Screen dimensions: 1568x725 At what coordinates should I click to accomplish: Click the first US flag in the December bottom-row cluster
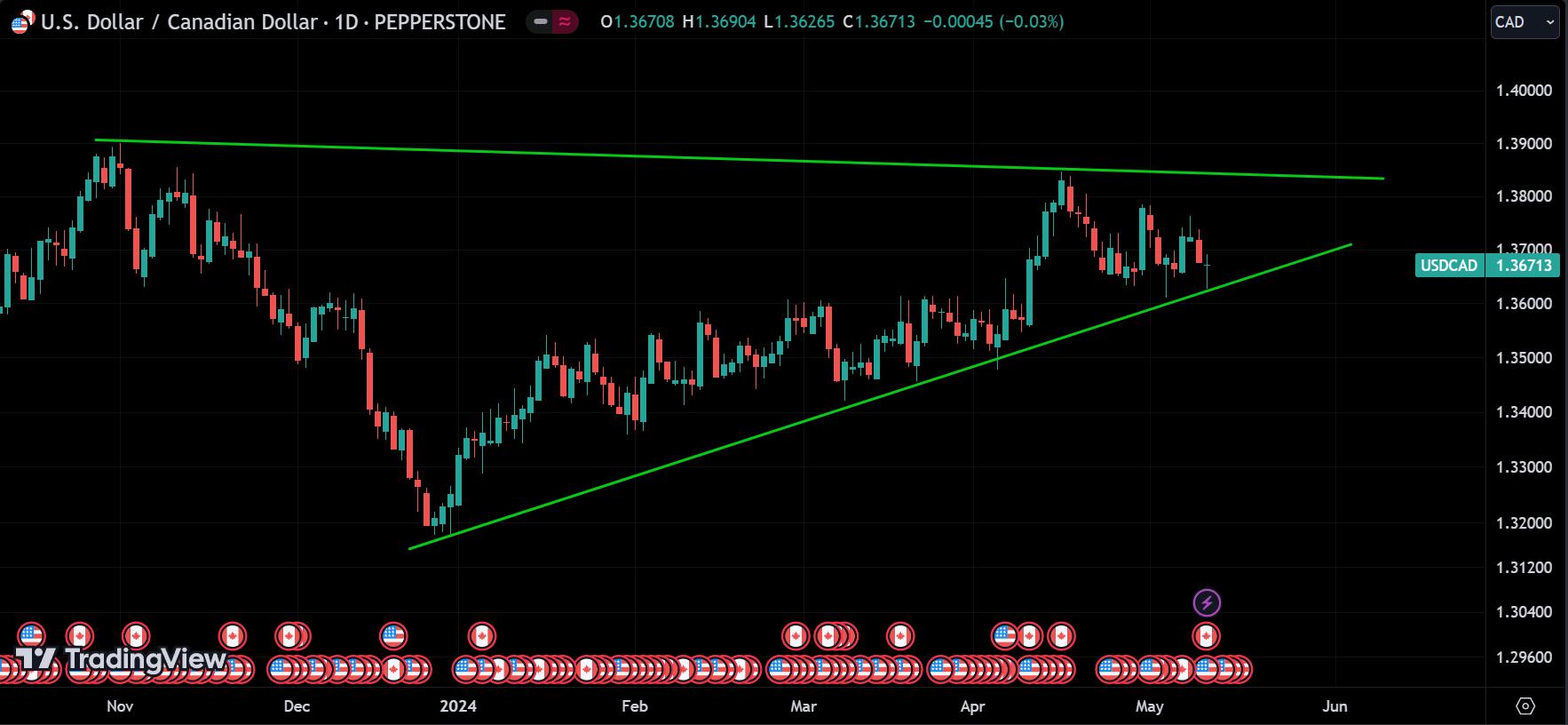281,669
